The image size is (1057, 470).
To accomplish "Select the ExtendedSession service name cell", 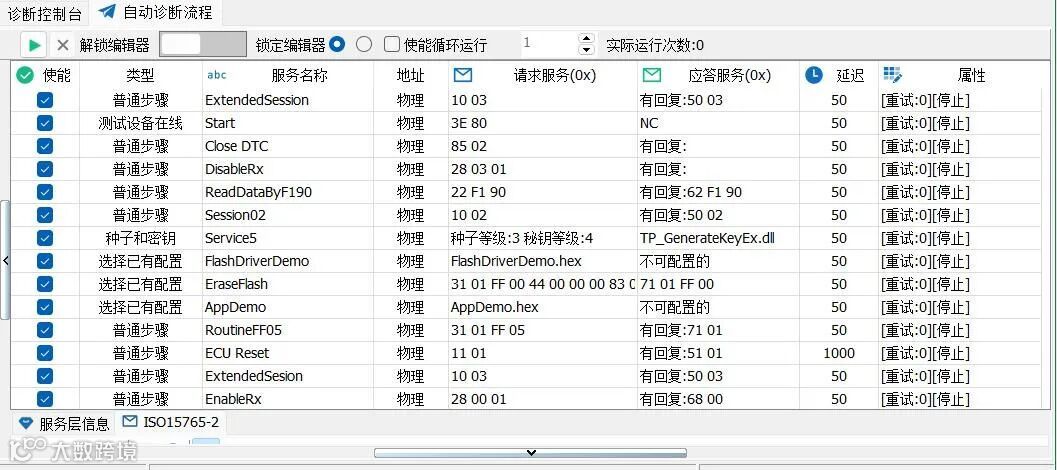I will tap(288, 100).
